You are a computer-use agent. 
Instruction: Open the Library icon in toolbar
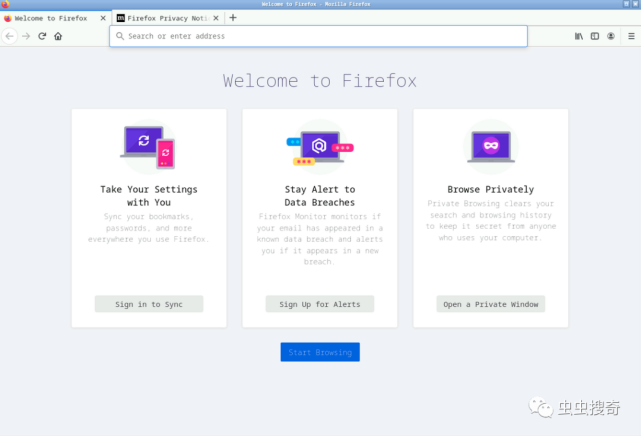[579, 36]
